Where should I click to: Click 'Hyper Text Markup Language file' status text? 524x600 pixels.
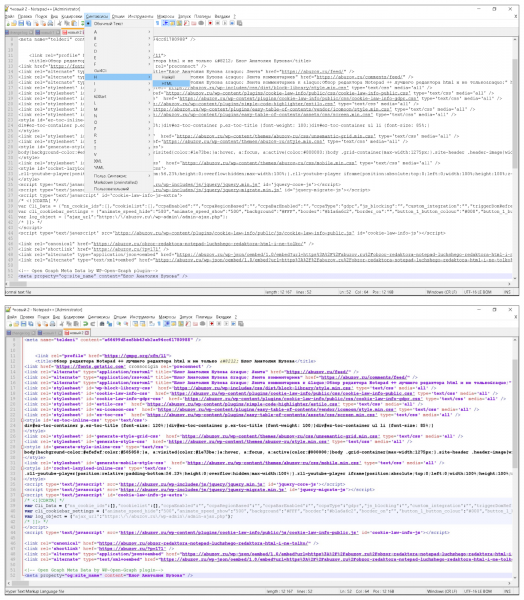(x=35, y=591)
